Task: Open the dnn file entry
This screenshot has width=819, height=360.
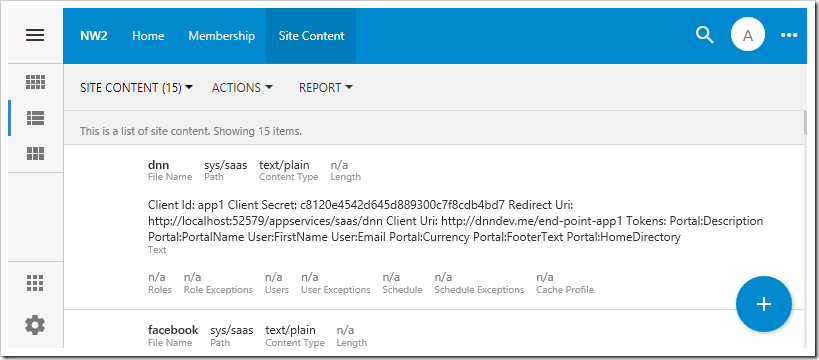Action: (x=158, y=166)
